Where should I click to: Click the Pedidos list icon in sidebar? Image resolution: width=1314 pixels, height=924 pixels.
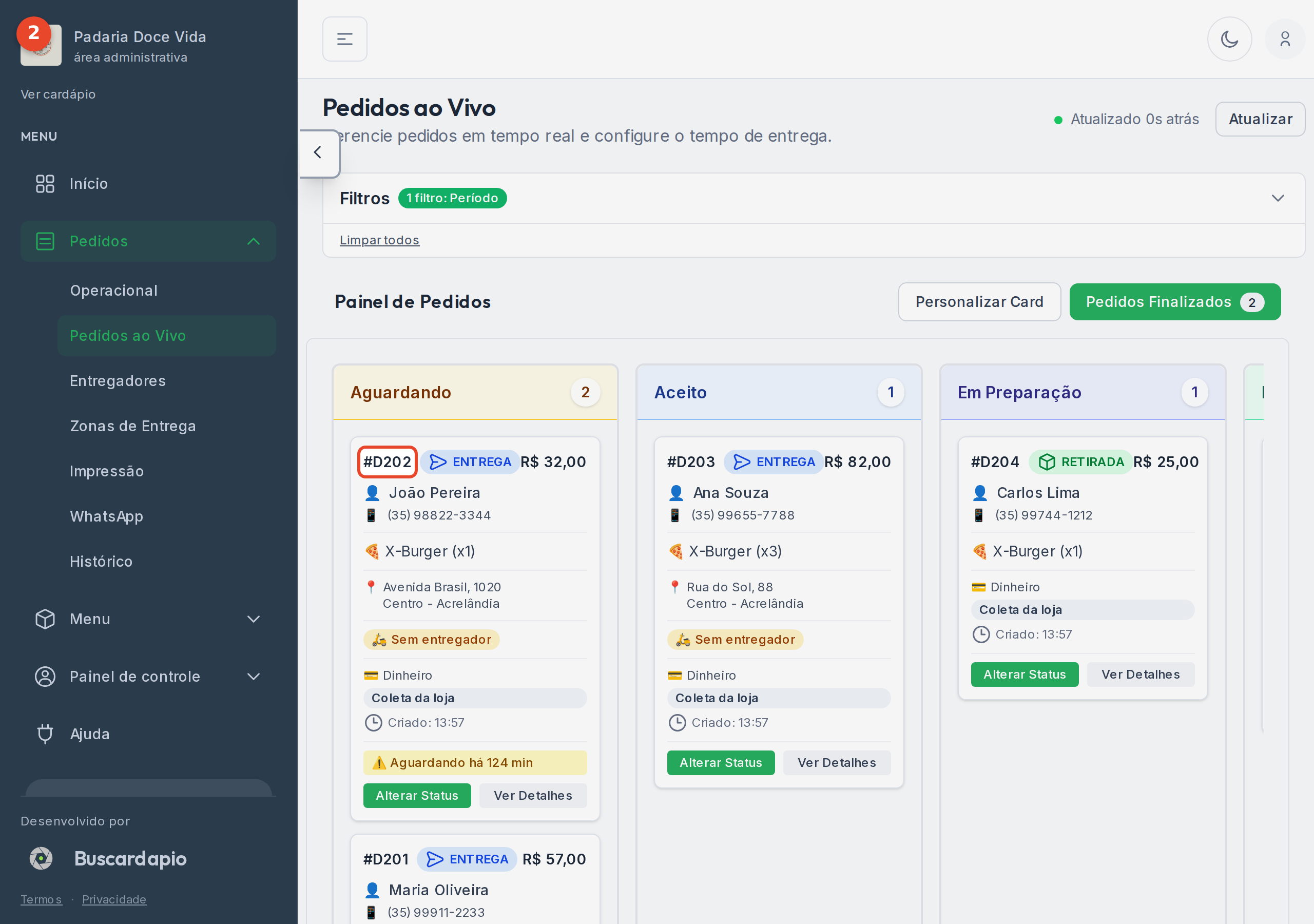pos(45,241)
